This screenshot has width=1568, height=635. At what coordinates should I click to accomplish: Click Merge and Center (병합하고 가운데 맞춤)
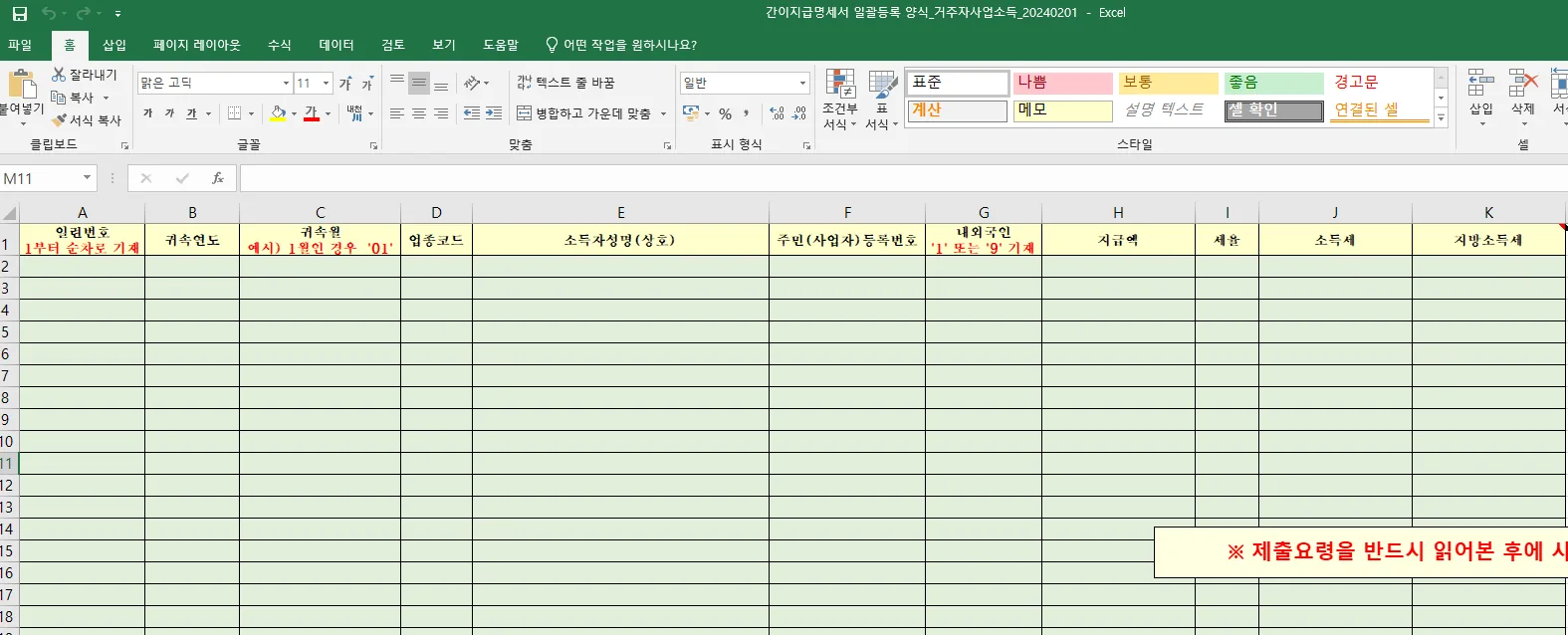[583, 113]
